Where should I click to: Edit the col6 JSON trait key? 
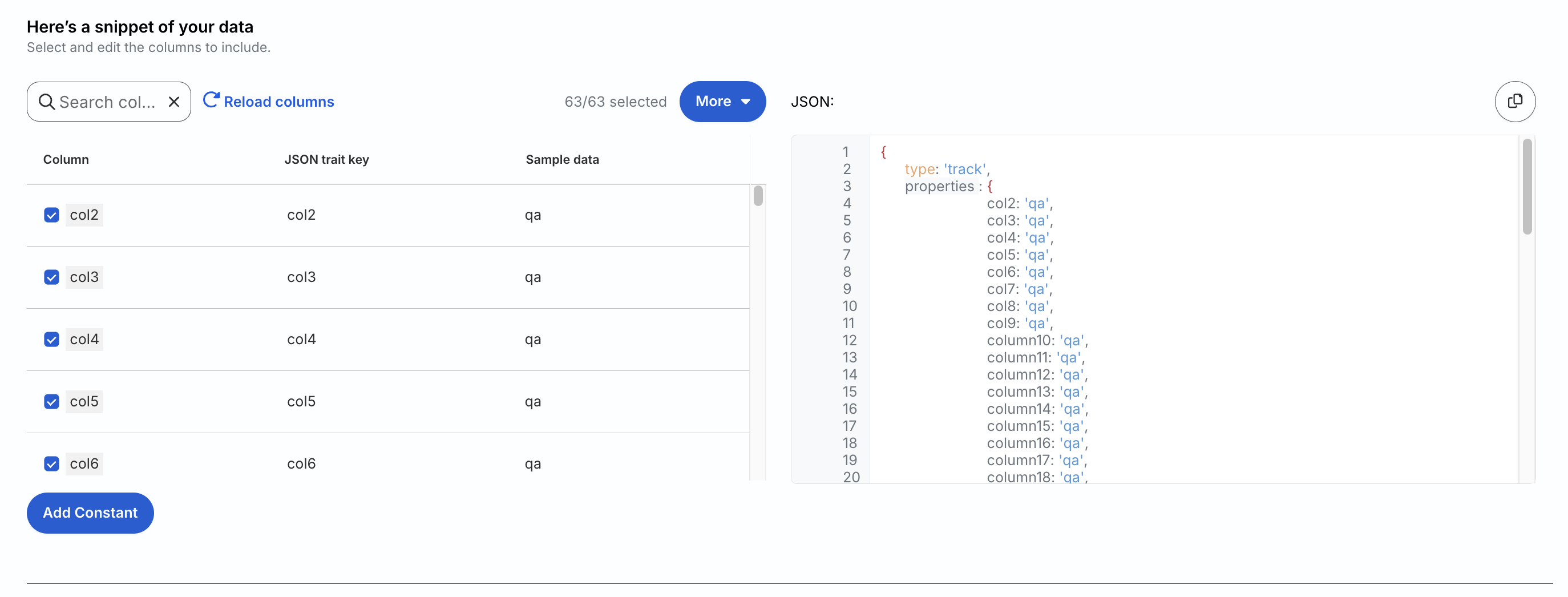click(301, 463)
